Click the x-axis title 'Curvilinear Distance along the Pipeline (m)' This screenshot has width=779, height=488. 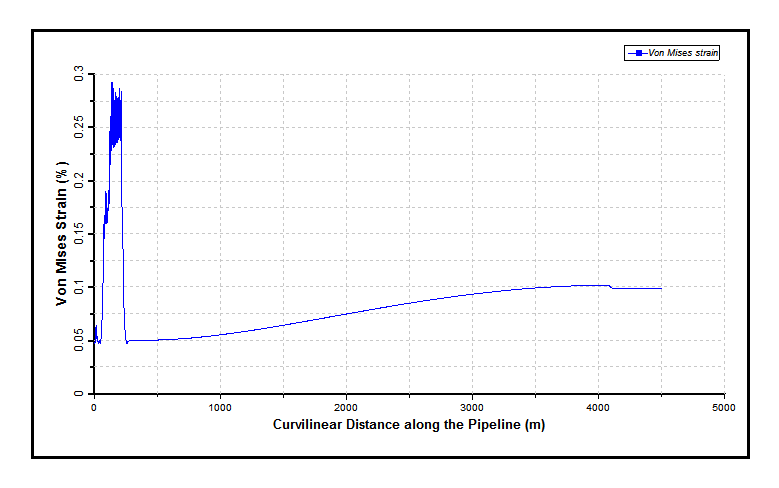(408, 425)
